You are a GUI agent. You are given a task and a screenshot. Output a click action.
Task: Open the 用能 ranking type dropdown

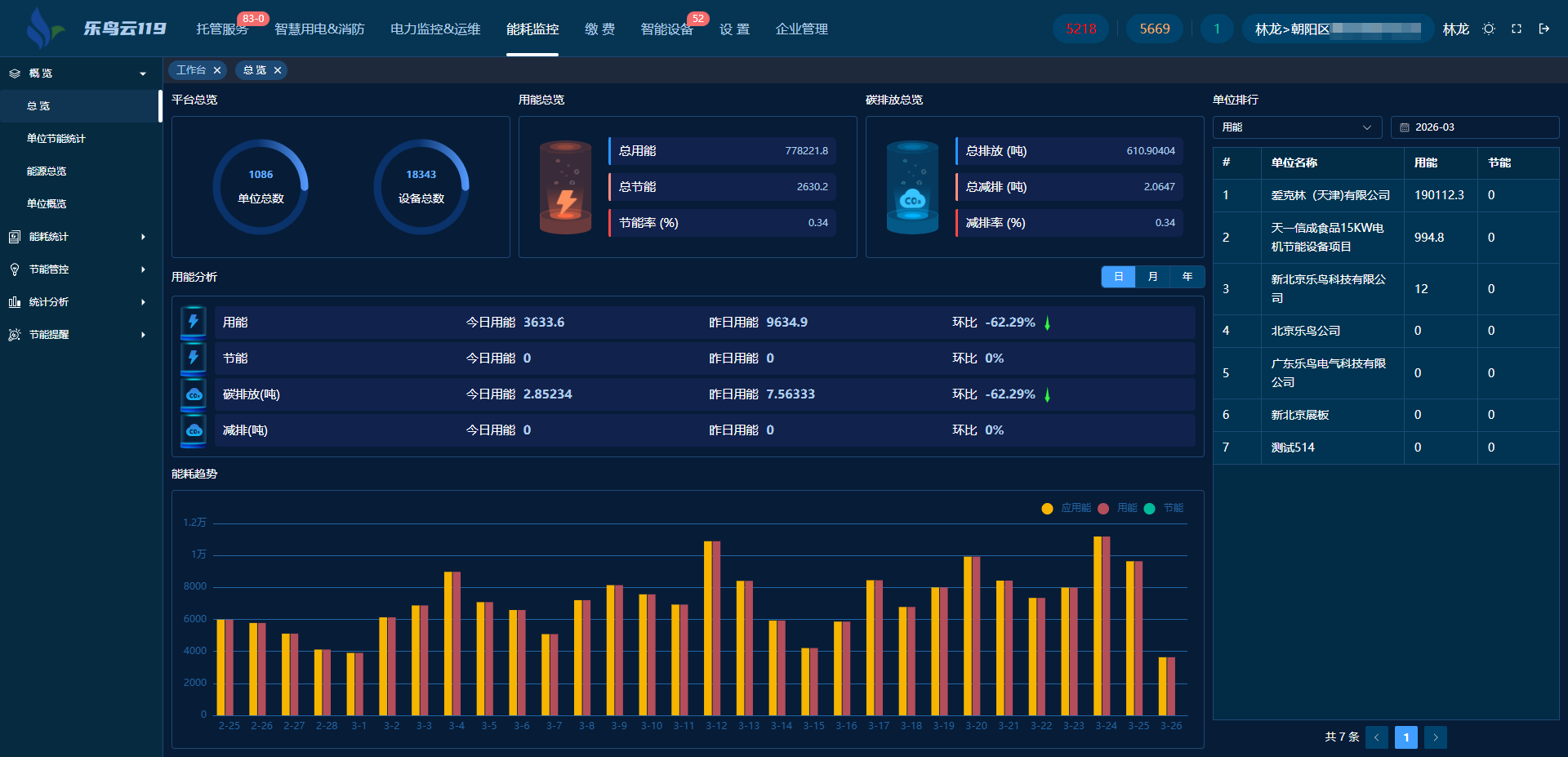(1296, 127)
